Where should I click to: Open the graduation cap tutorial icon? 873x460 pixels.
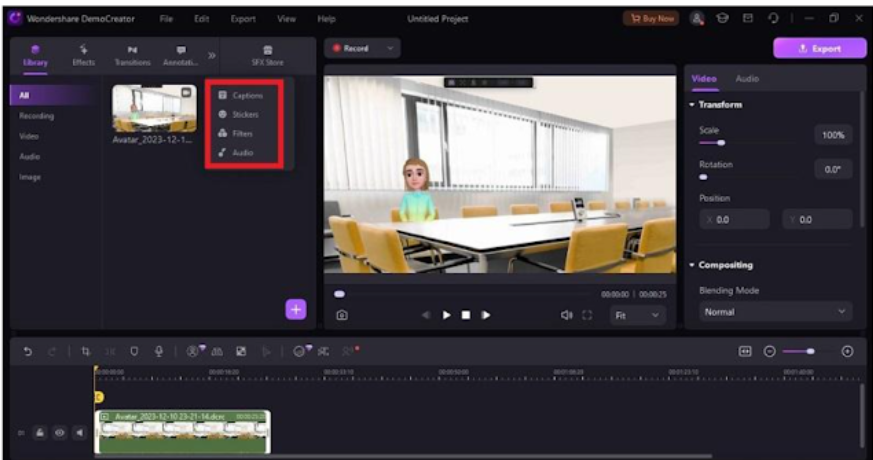click(723, 18)
